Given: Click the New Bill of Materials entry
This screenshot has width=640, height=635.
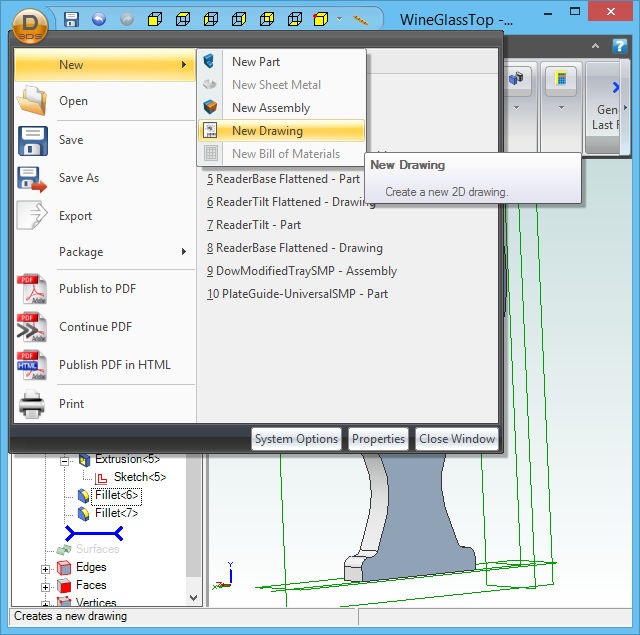Looking at the screenshot, I should tap(281, 153).
